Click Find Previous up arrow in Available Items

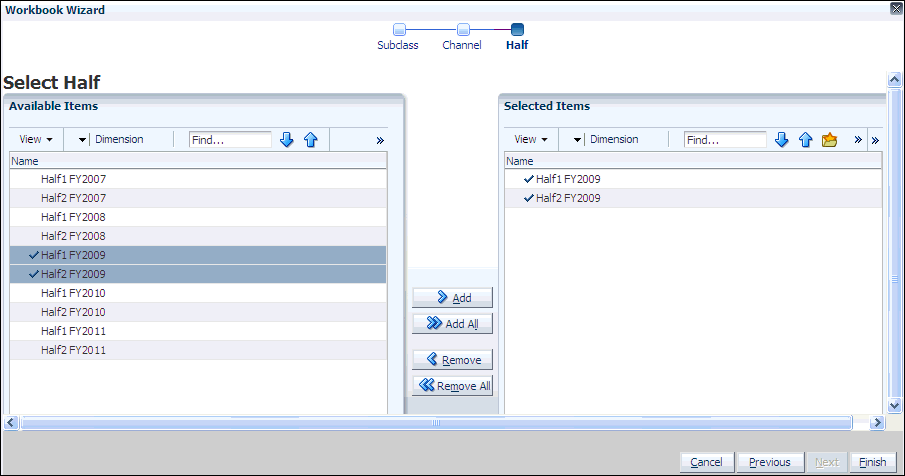(311, 140)
